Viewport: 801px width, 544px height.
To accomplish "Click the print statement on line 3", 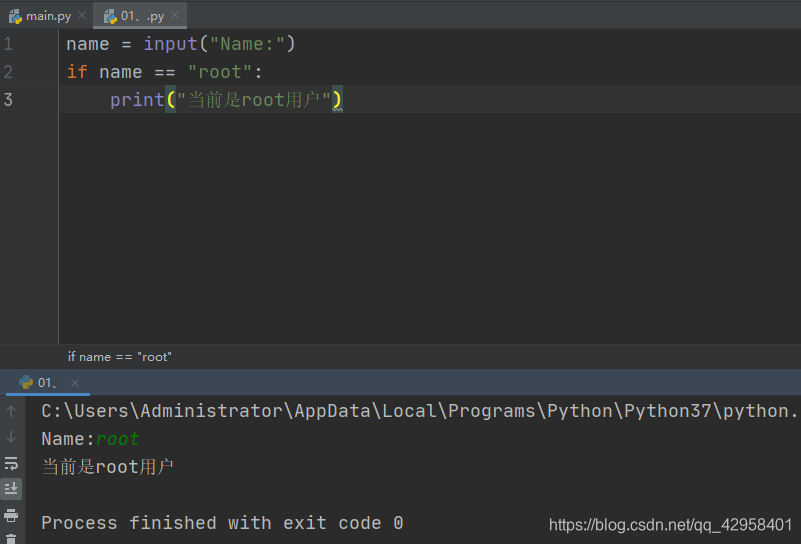I will [x=226, y=100].
